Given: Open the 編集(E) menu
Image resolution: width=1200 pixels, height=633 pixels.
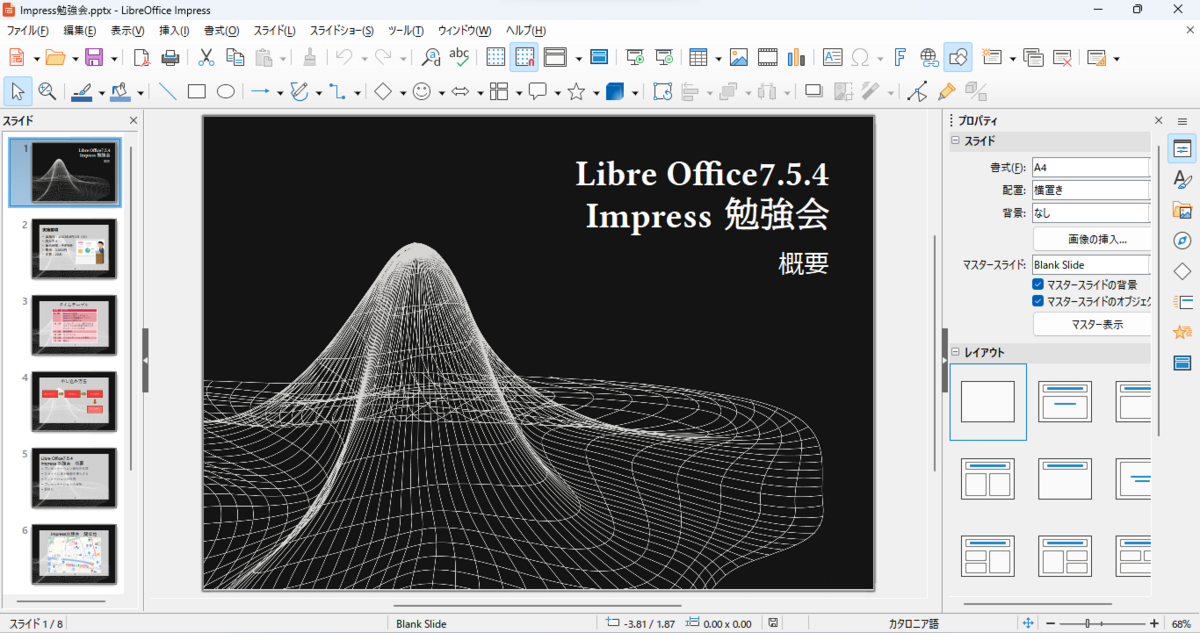Looking at the screenshot, I should (82, 31).
